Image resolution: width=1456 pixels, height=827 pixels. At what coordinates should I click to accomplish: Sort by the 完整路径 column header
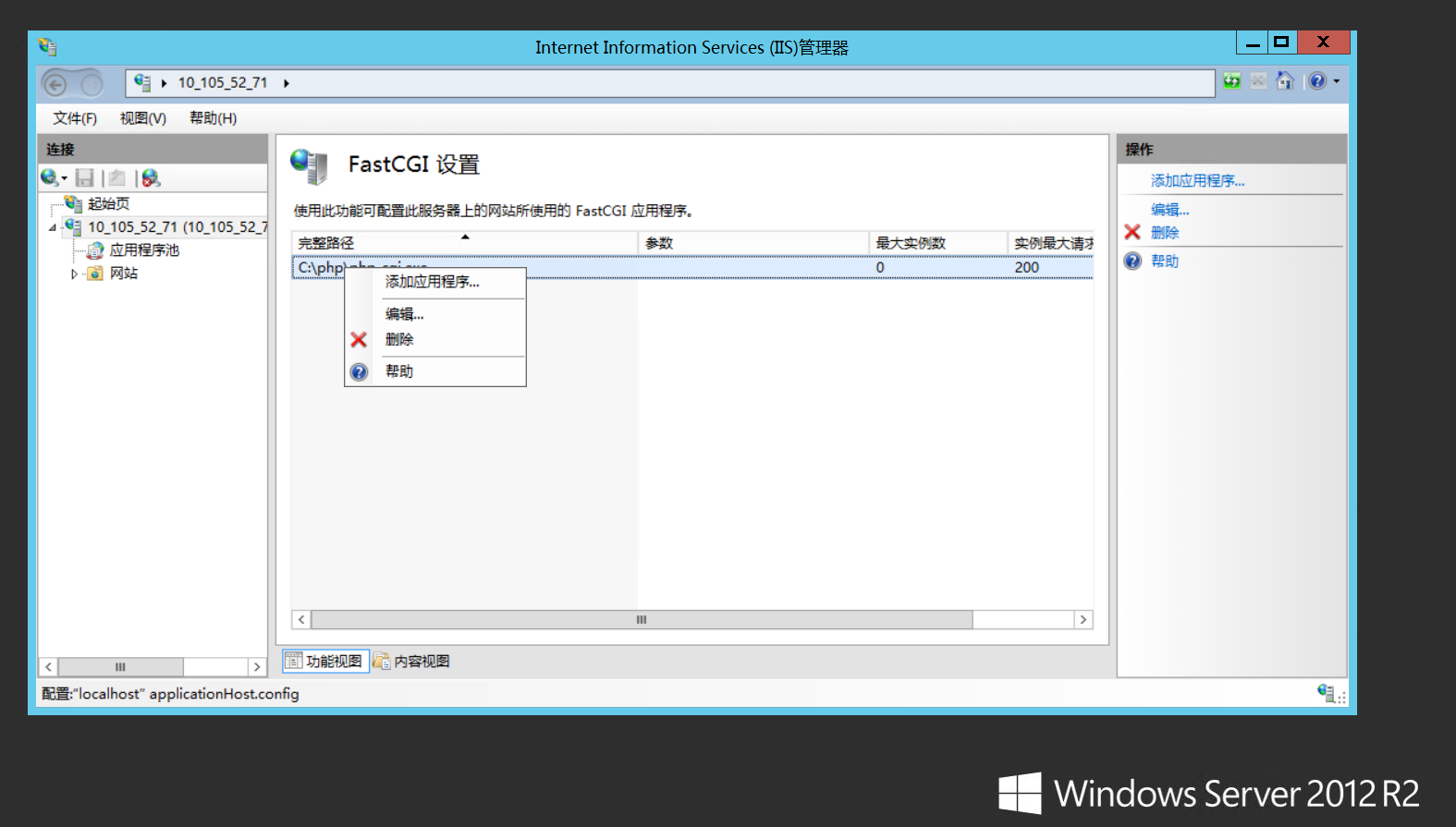click(x=370, y=243)
